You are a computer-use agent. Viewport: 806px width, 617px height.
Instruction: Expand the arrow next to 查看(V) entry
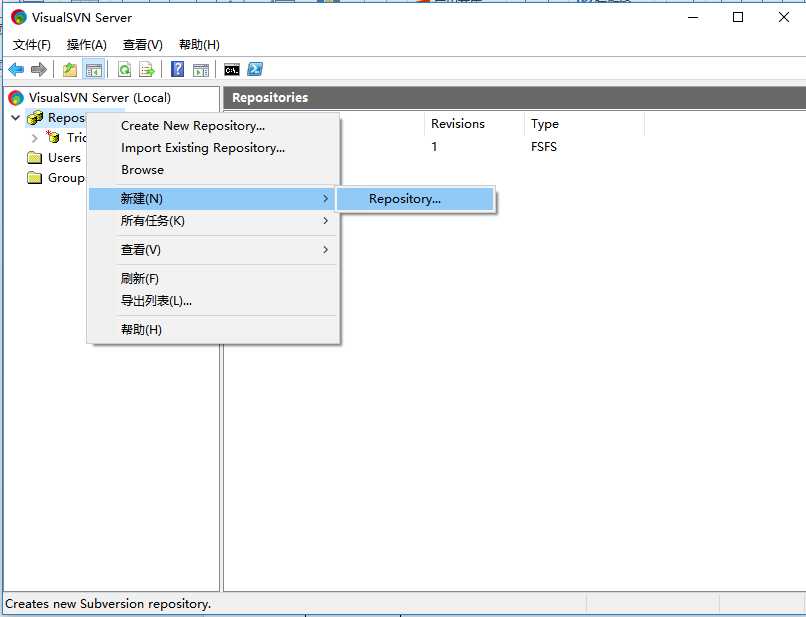(x=325, y=249)
